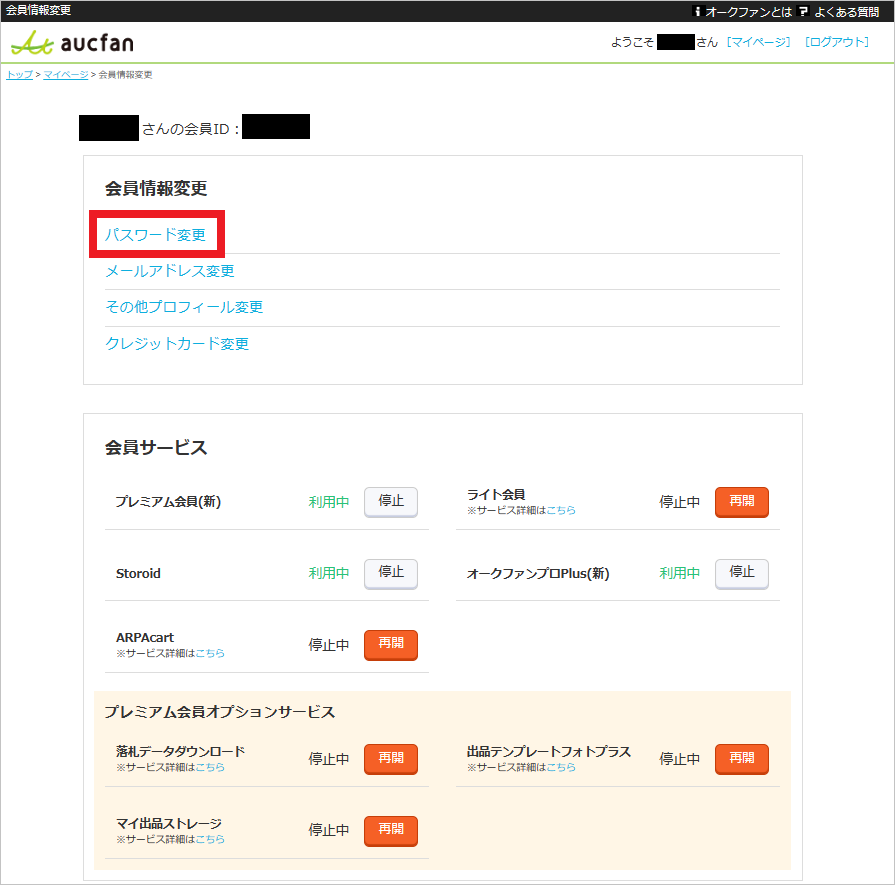Open マイ出品ストレージ details こちら link

pyautogui.click(x=210, y=839)
